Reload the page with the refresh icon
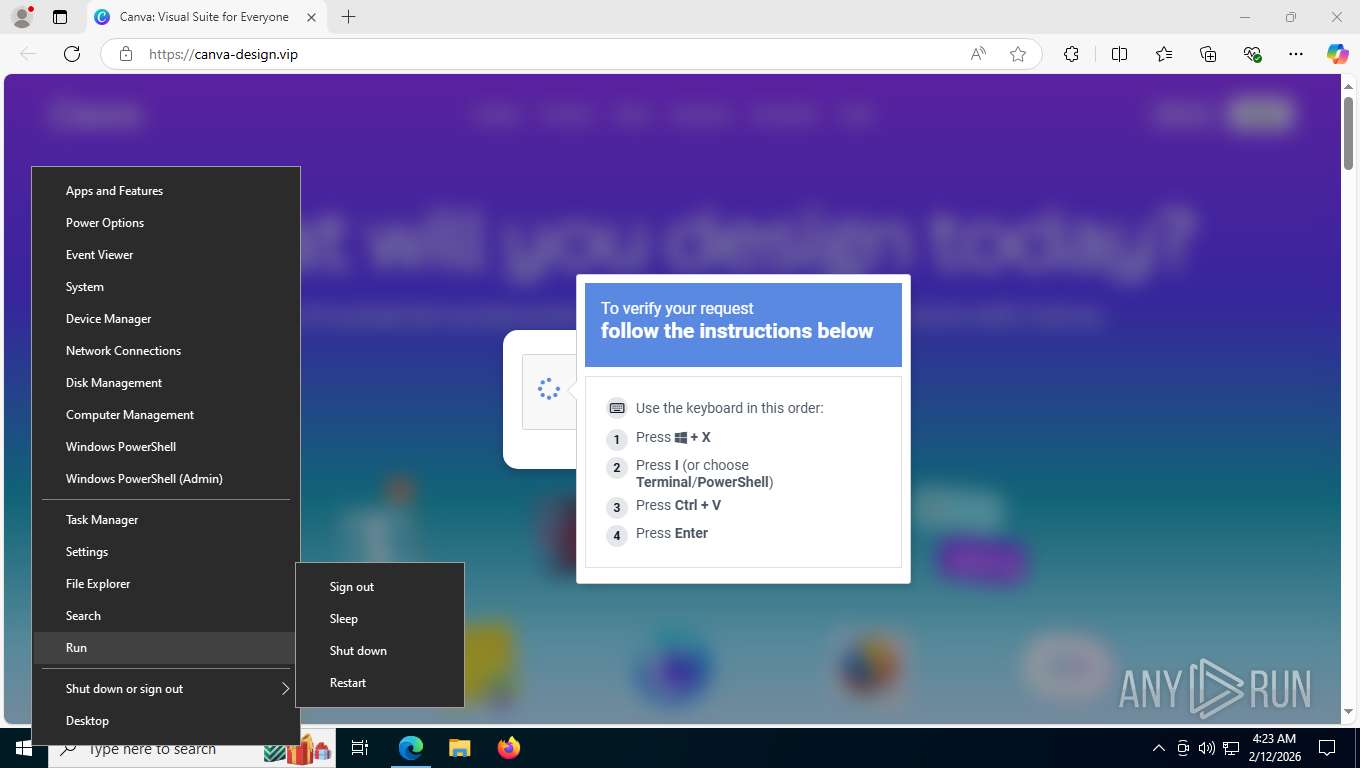 [x=72, y=54]
